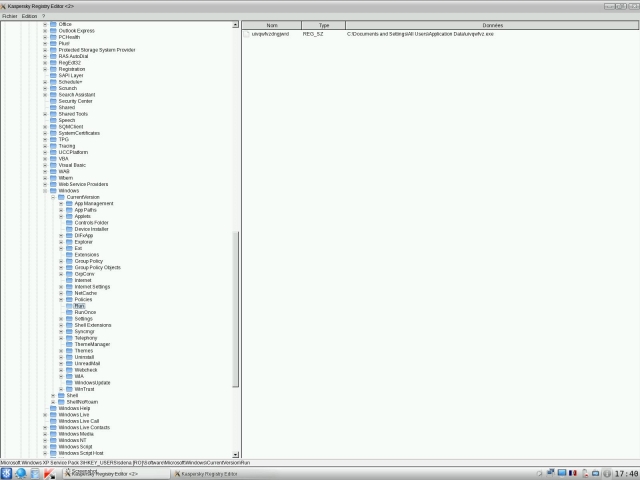Click the display monitor tray icon
This screenshot has width=640, height=480.
(562, 473)
